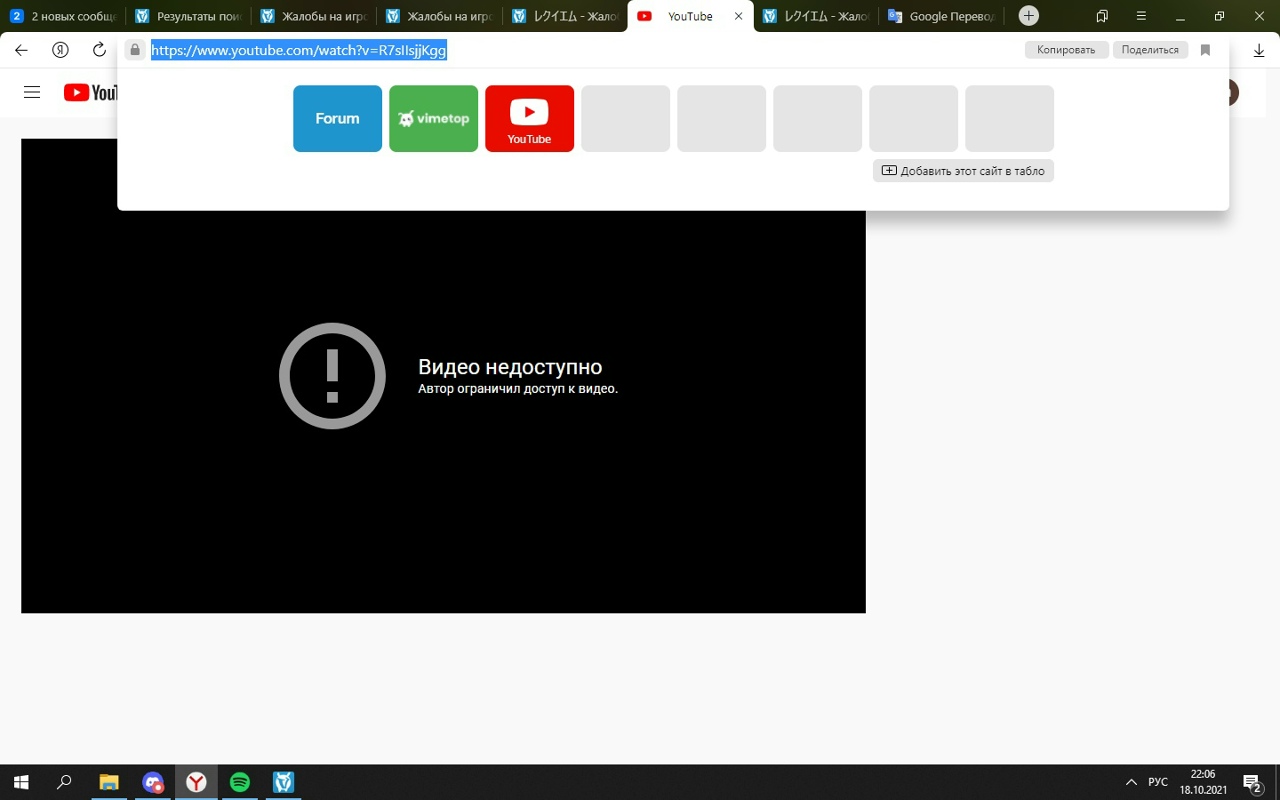The height and width of the screenshot is (800, 1280).
Task: Click the browser back arrow
Action: point(21,50)
